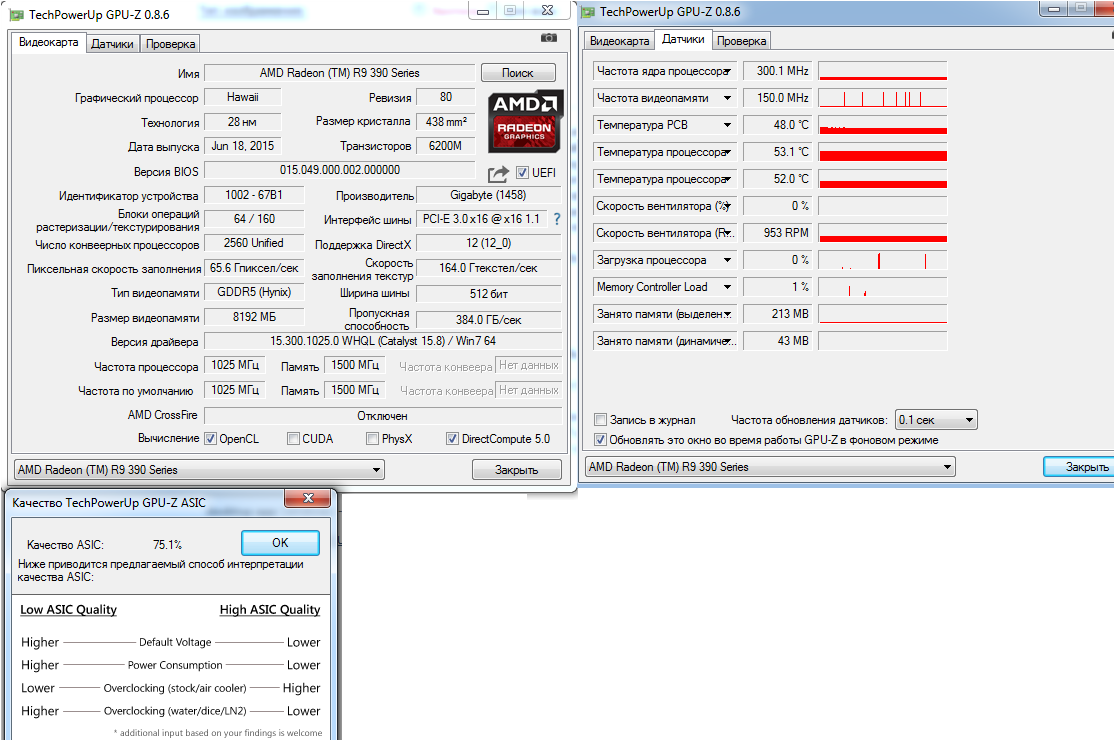
Task: Click the AMD Radeon Graphics logo
Action: point(526,121)
